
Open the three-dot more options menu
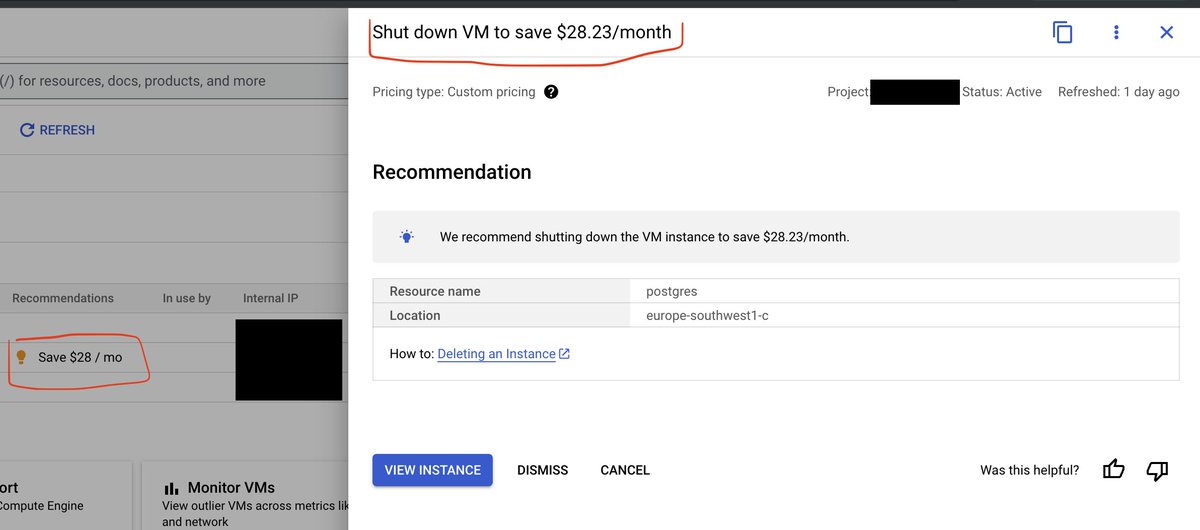pos(1116,32)
